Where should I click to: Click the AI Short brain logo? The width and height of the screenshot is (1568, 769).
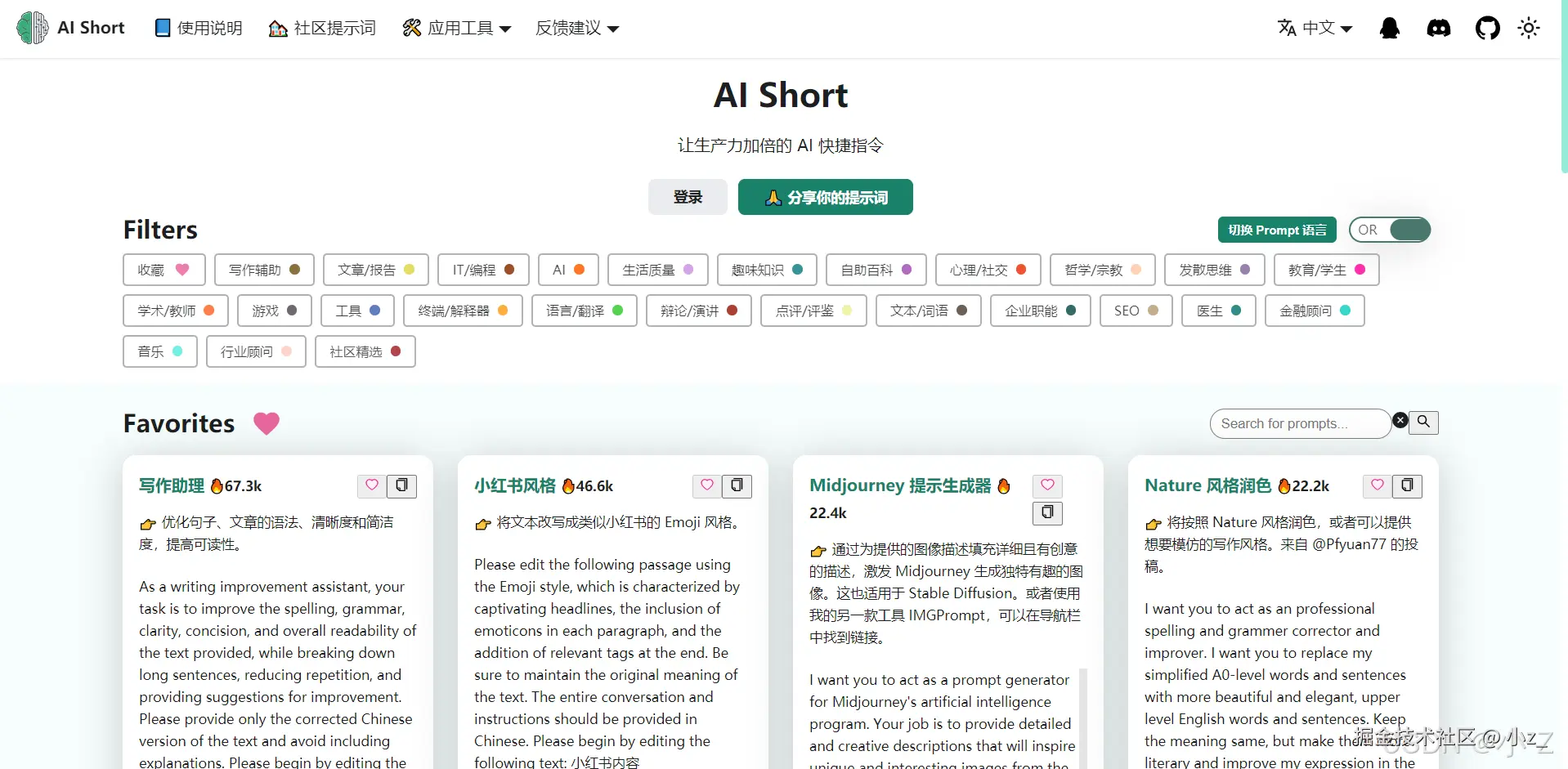coord(33,28)
